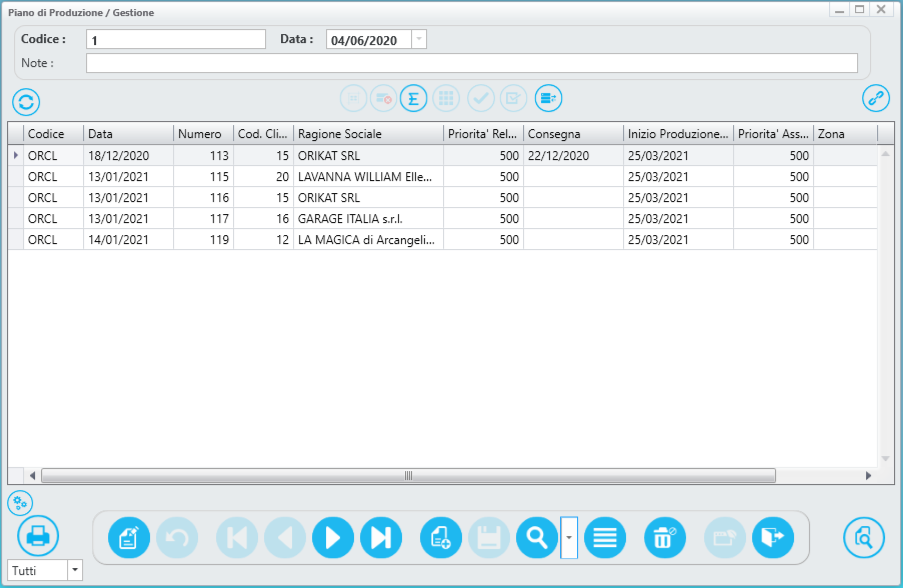Click the horizontal scrollbar thumb
The width and height of the screenshot is (903, 588).
point(408,476)
